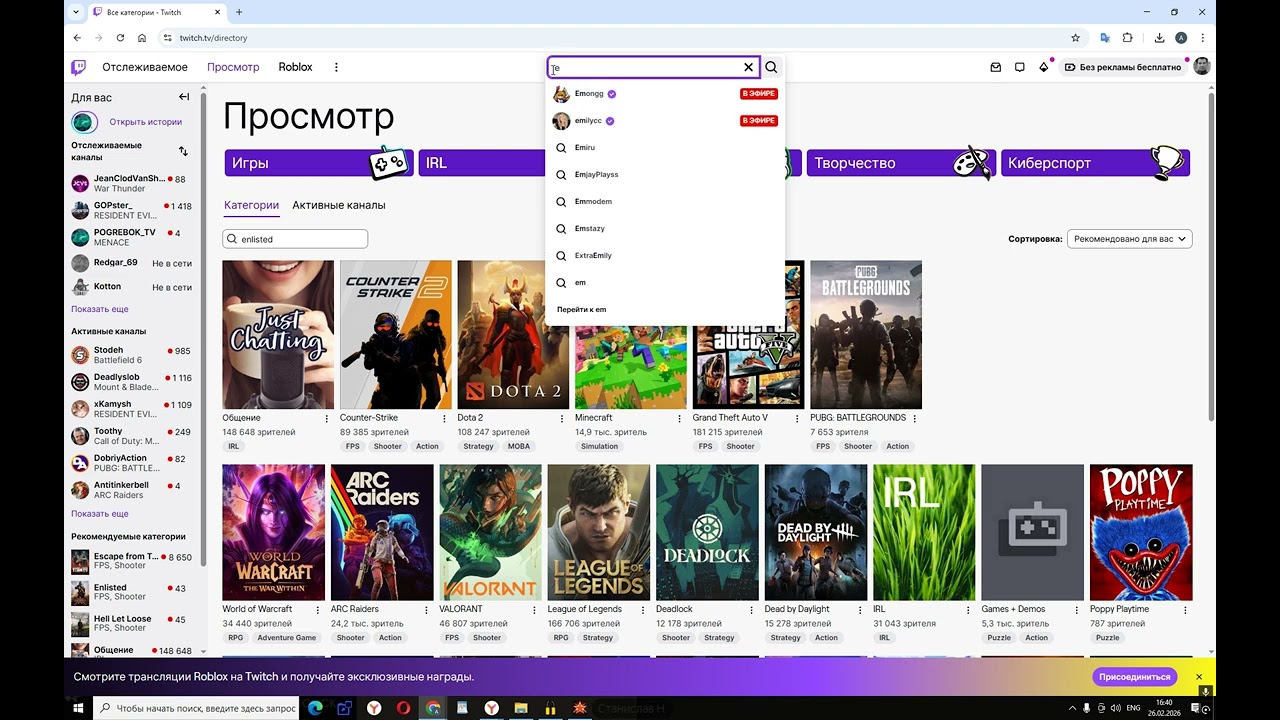The width and height of the screenshot is (1280, 720).
Task: Select Emiru search suggestion
Action: click(x=665, y=148)
